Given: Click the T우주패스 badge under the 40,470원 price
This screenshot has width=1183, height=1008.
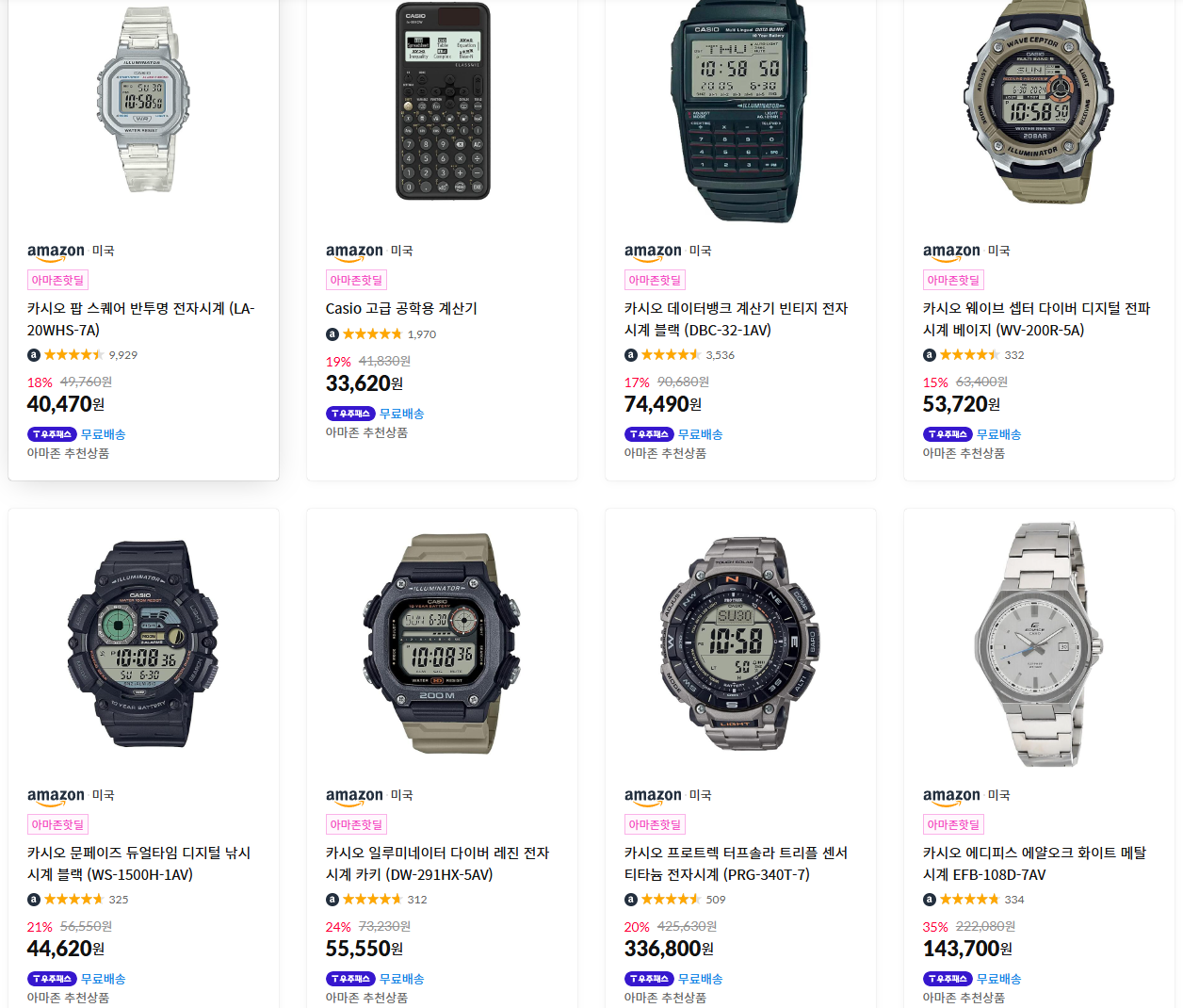Looking at the screenshot, I should 52,434.
